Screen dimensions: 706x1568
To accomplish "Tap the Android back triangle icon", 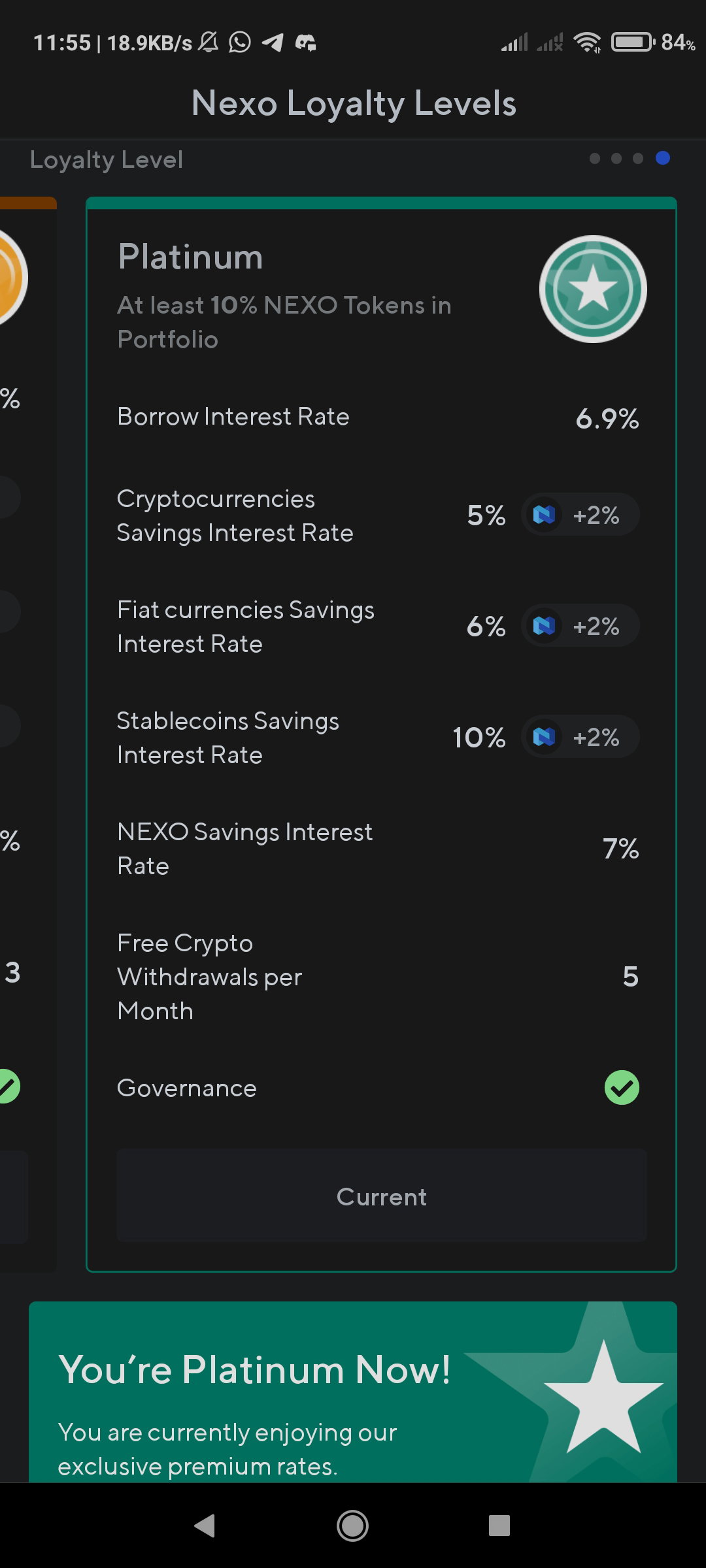I will tap(205, 1526).
